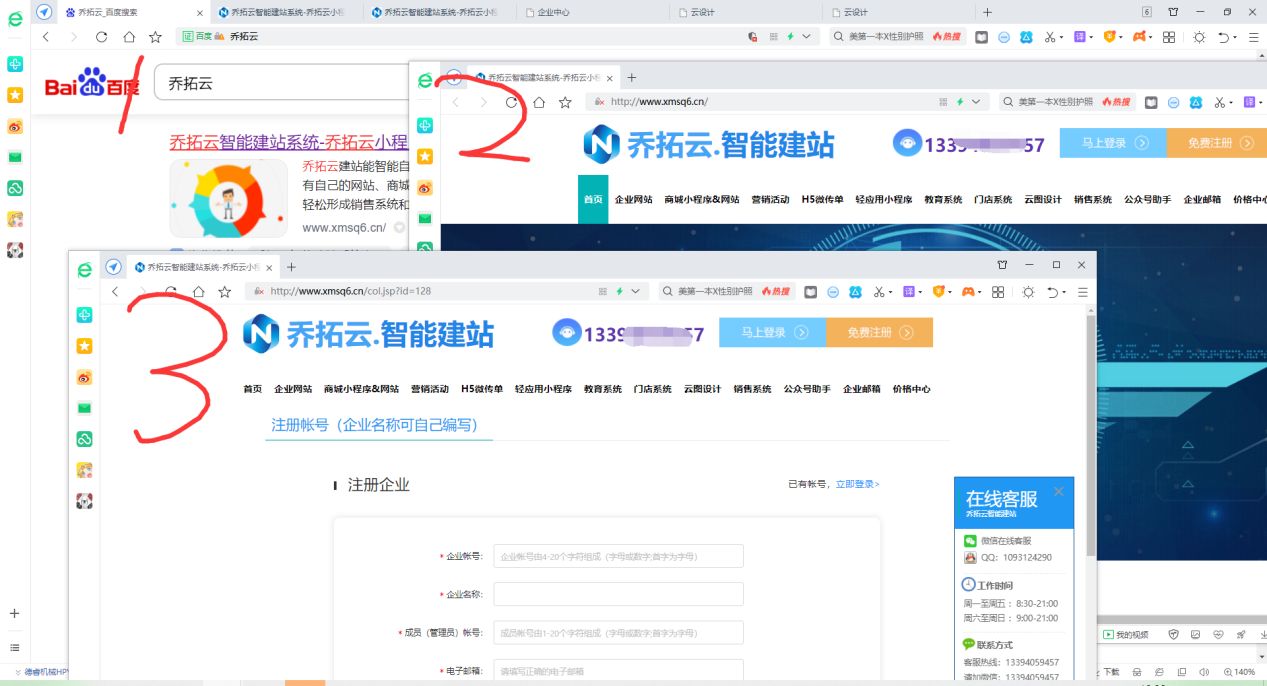
Task: Click the 140% zoom level control
Action: pyautogui.click(x=1238, y=672)
